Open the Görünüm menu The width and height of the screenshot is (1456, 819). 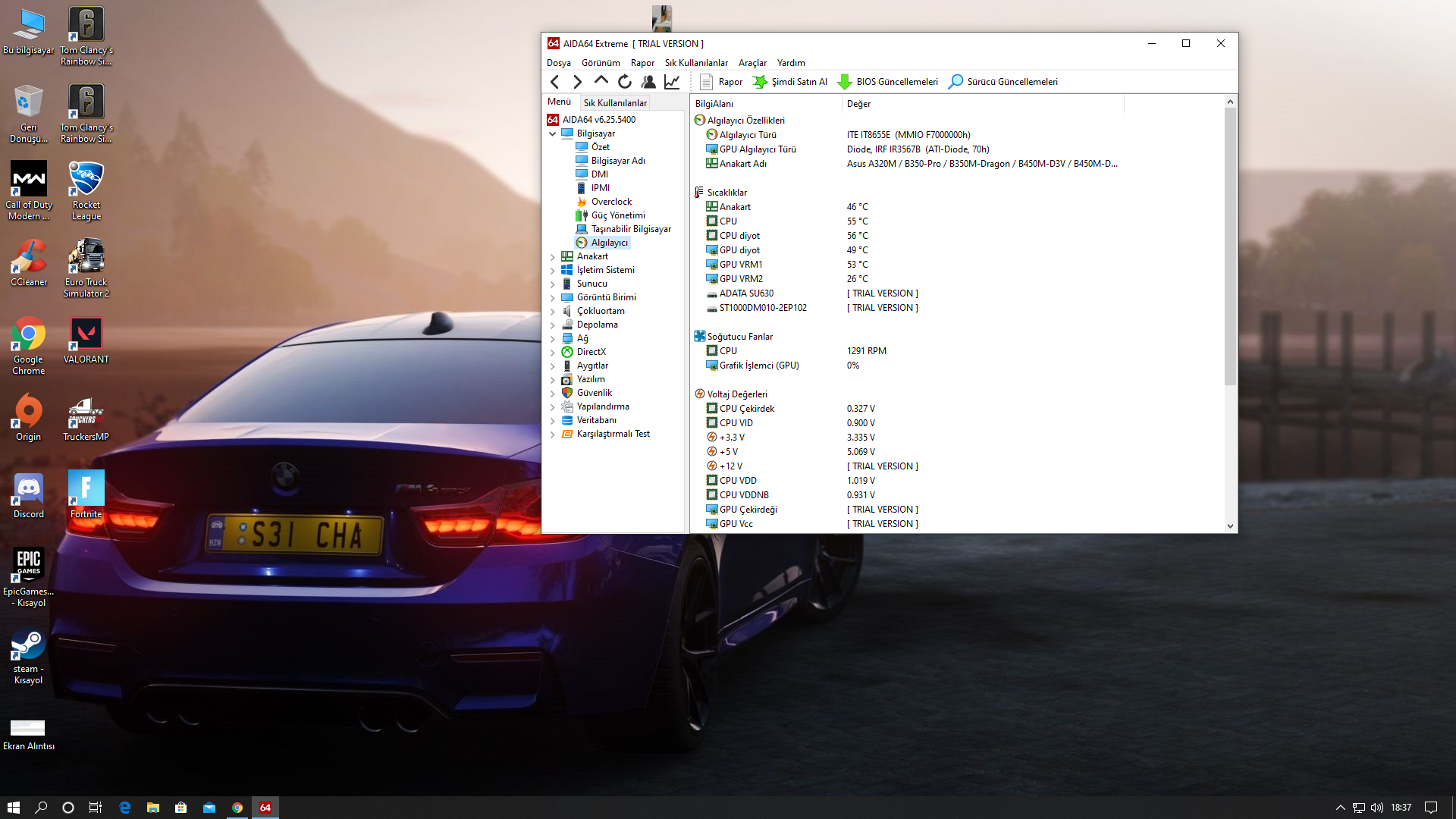click(601, 63)
